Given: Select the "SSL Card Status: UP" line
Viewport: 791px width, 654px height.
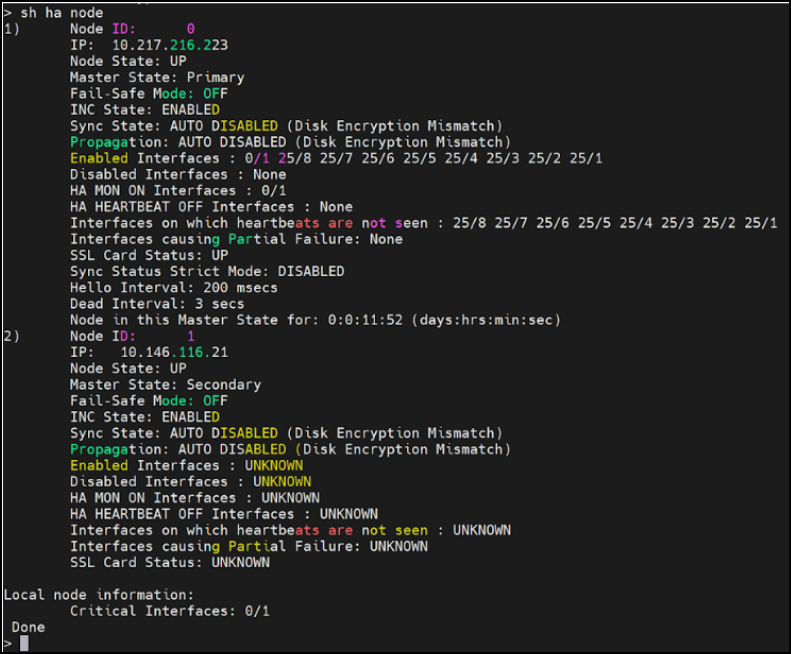Looking at the screenshot, I should pos(148,255).
